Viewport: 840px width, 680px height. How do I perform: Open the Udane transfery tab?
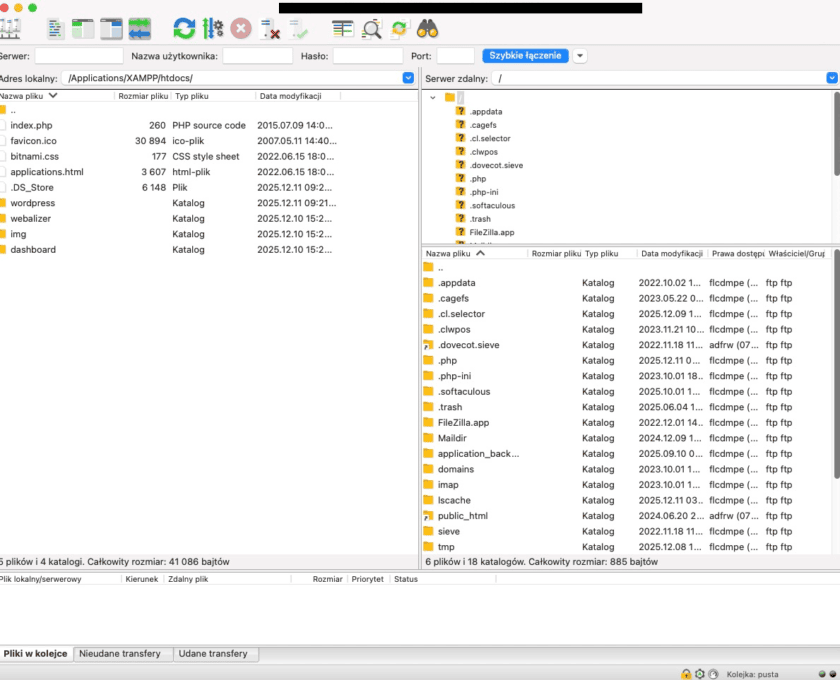pyautogui.click(x=216, y=653)
